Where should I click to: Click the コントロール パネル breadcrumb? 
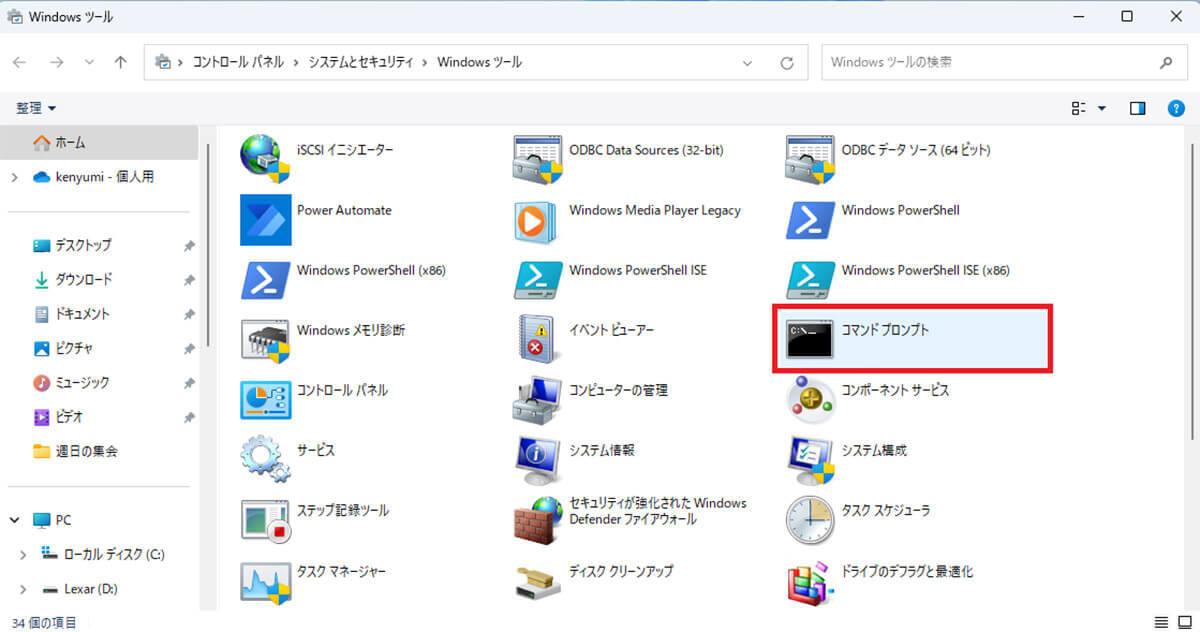[x=239, y=62]
